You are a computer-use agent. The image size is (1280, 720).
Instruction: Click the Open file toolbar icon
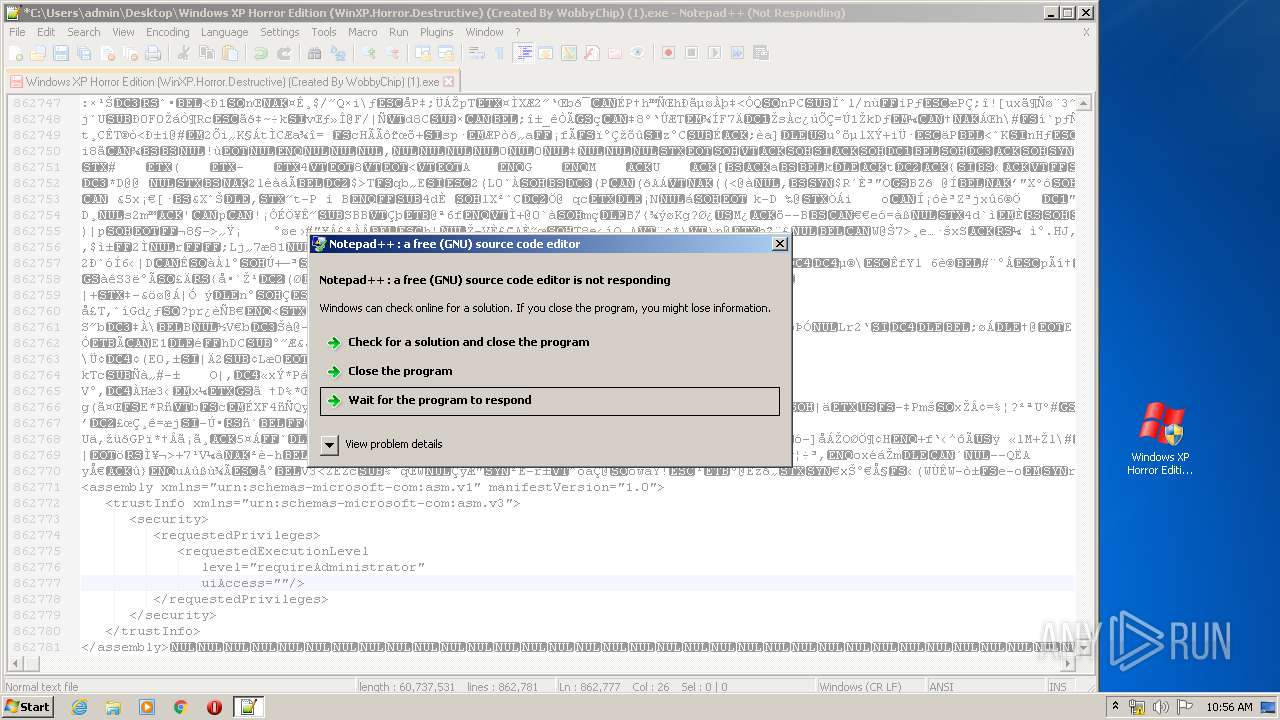37,53
